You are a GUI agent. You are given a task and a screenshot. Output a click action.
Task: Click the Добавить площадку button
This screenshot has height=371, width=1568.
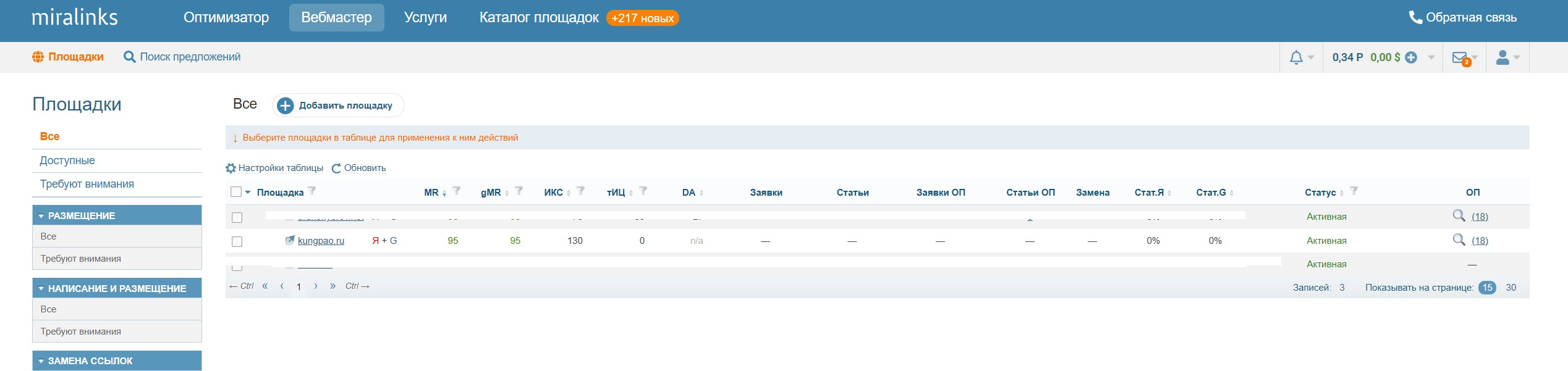coord(338,106)
